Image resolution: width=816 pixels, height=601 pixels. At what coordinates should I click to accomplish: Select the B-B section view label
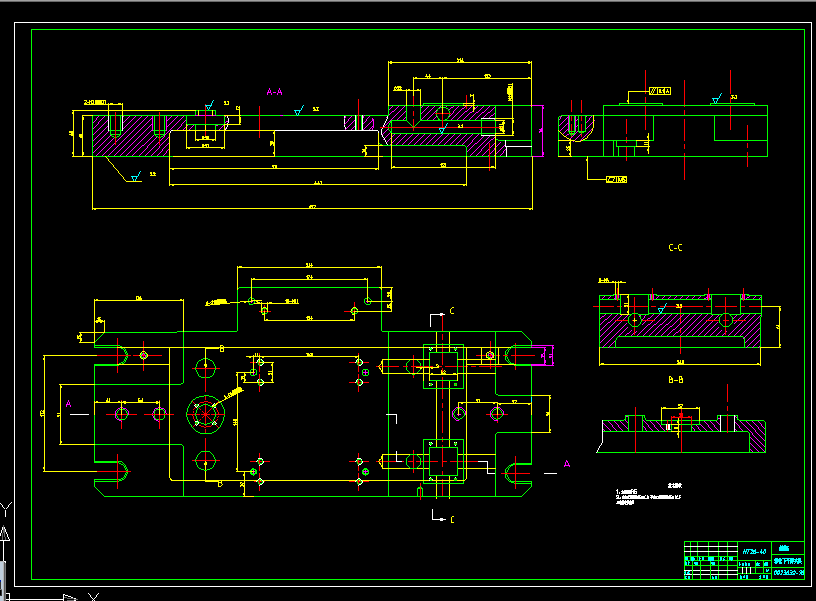click(x=675, y=380)
